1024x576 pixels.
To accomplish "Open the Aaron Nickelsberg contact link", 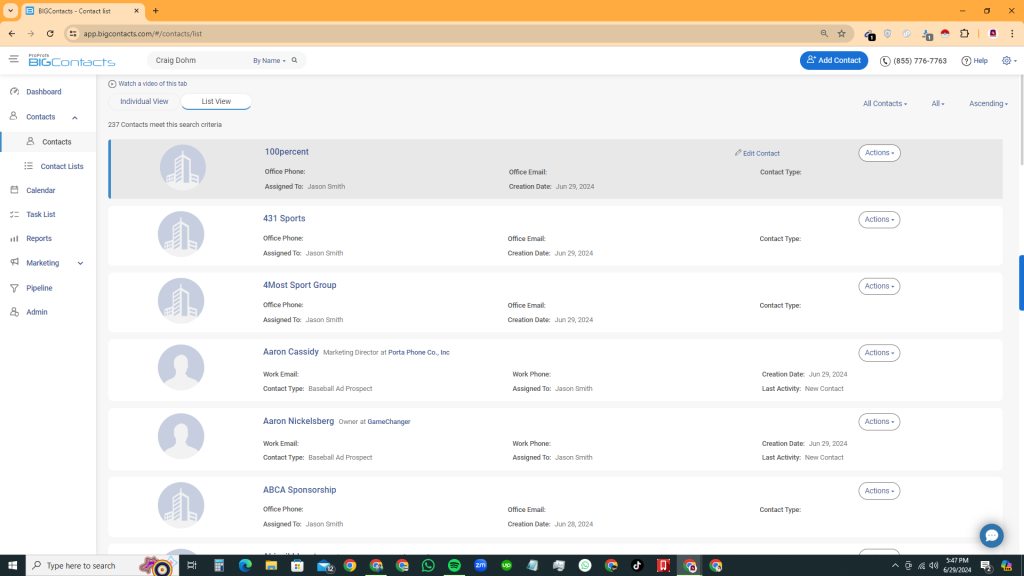I will (x=298, y=421).
